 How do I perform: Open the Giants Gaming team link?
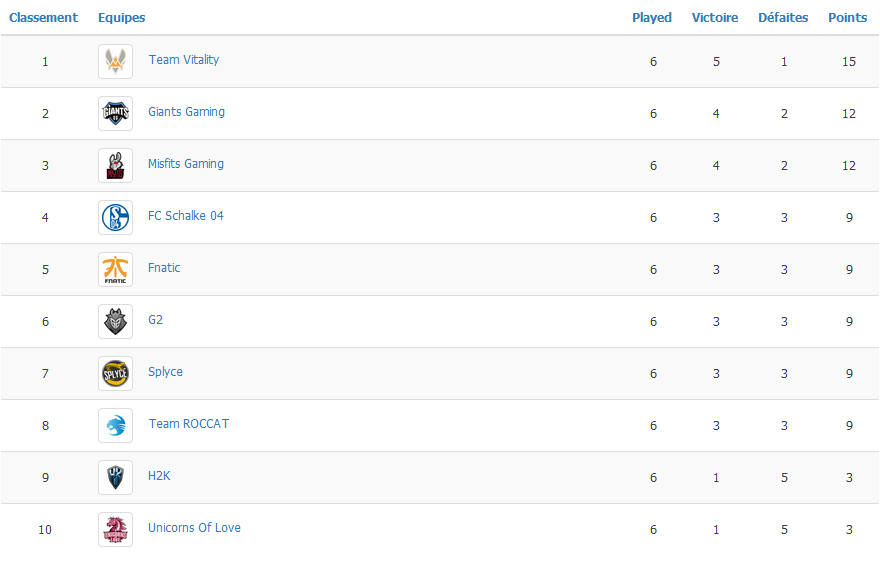[186, 112]
